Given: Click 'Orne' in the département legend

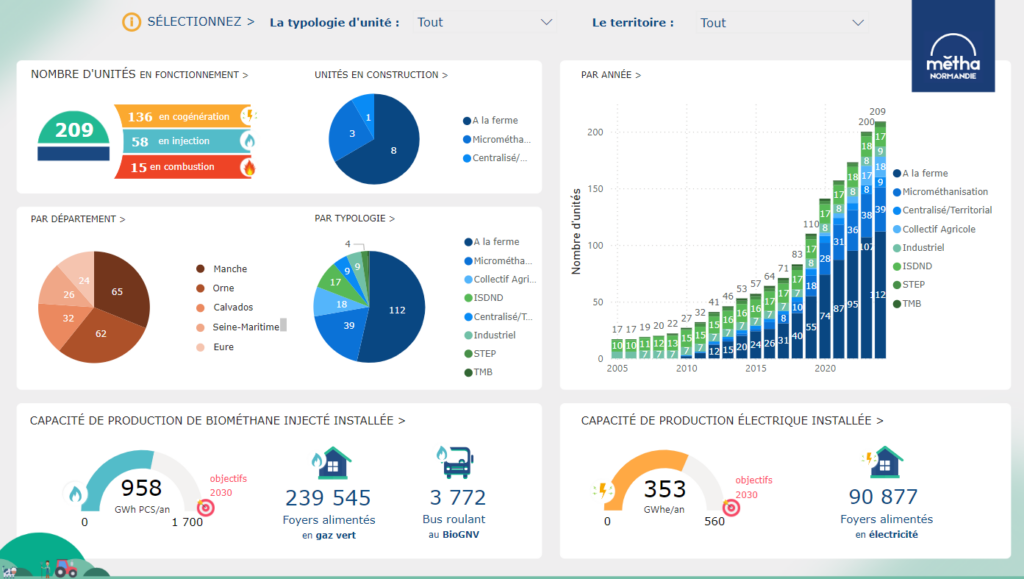Looking at the screenshot, I should point(223,288).
